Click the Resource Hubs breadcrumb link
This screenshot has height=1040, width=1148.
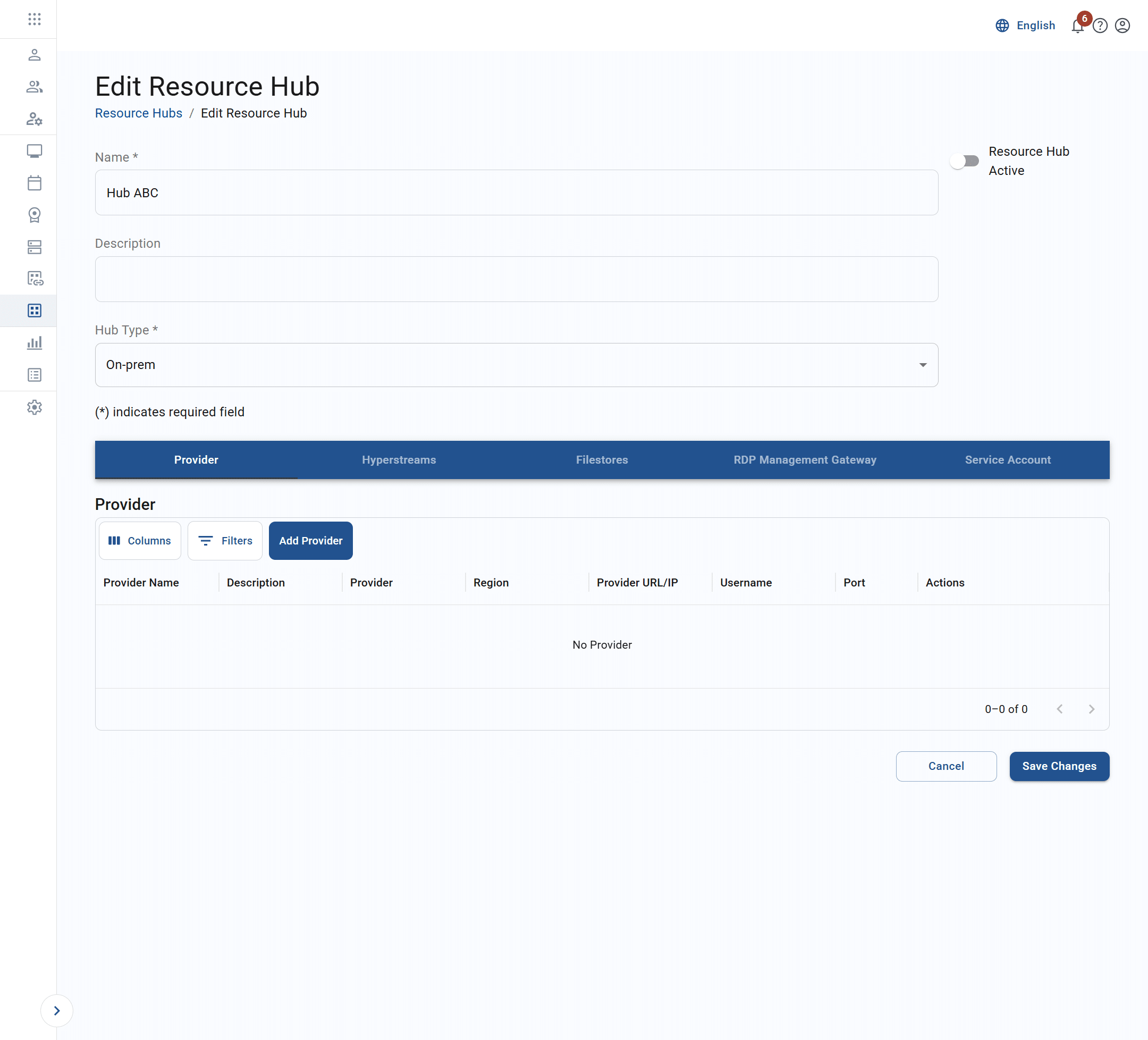(x=138, y=113)
